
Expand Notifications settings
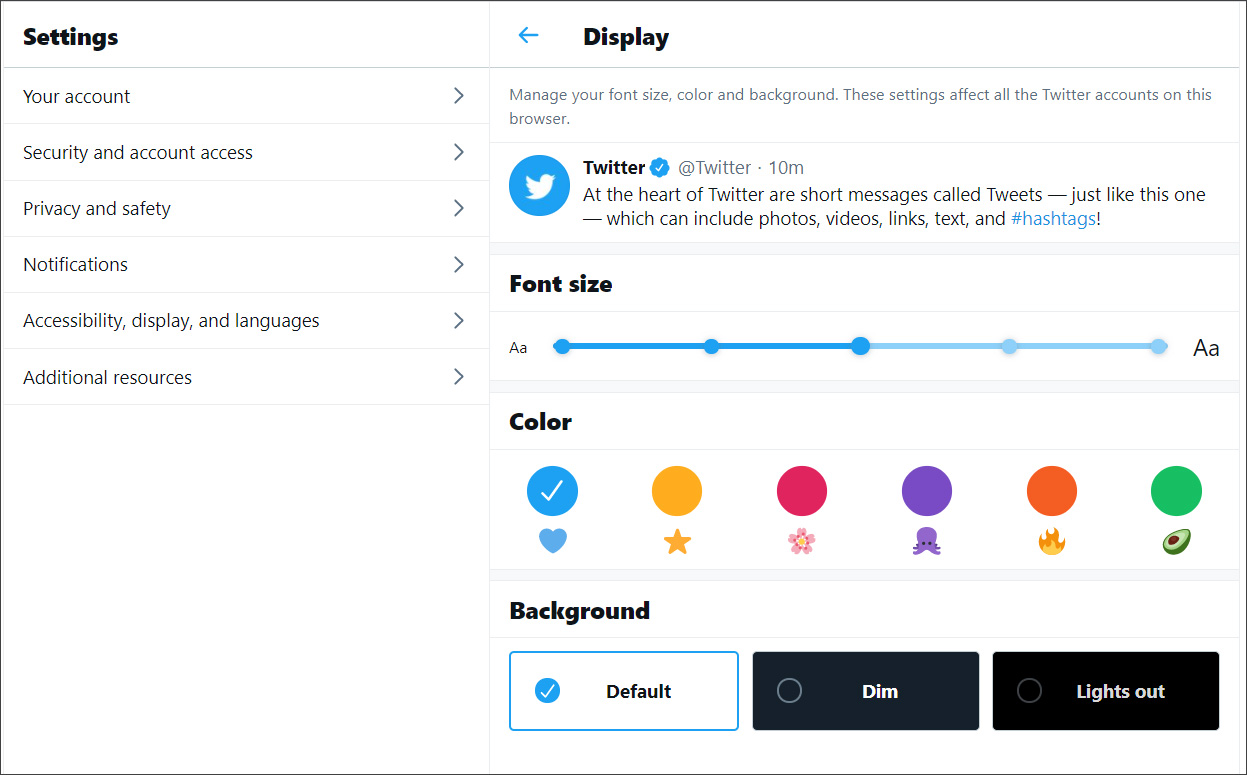click(x=244, y=264)
